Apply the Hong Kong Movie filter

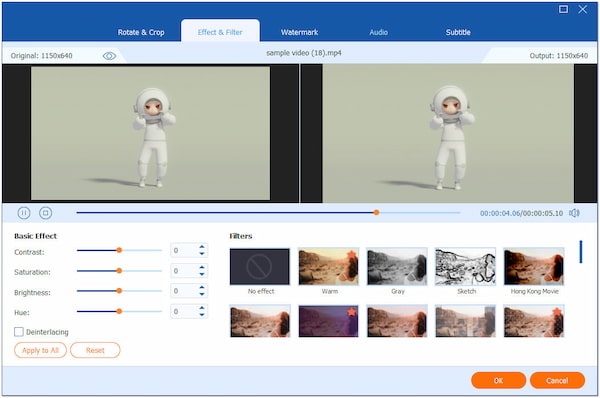point(534,267)
